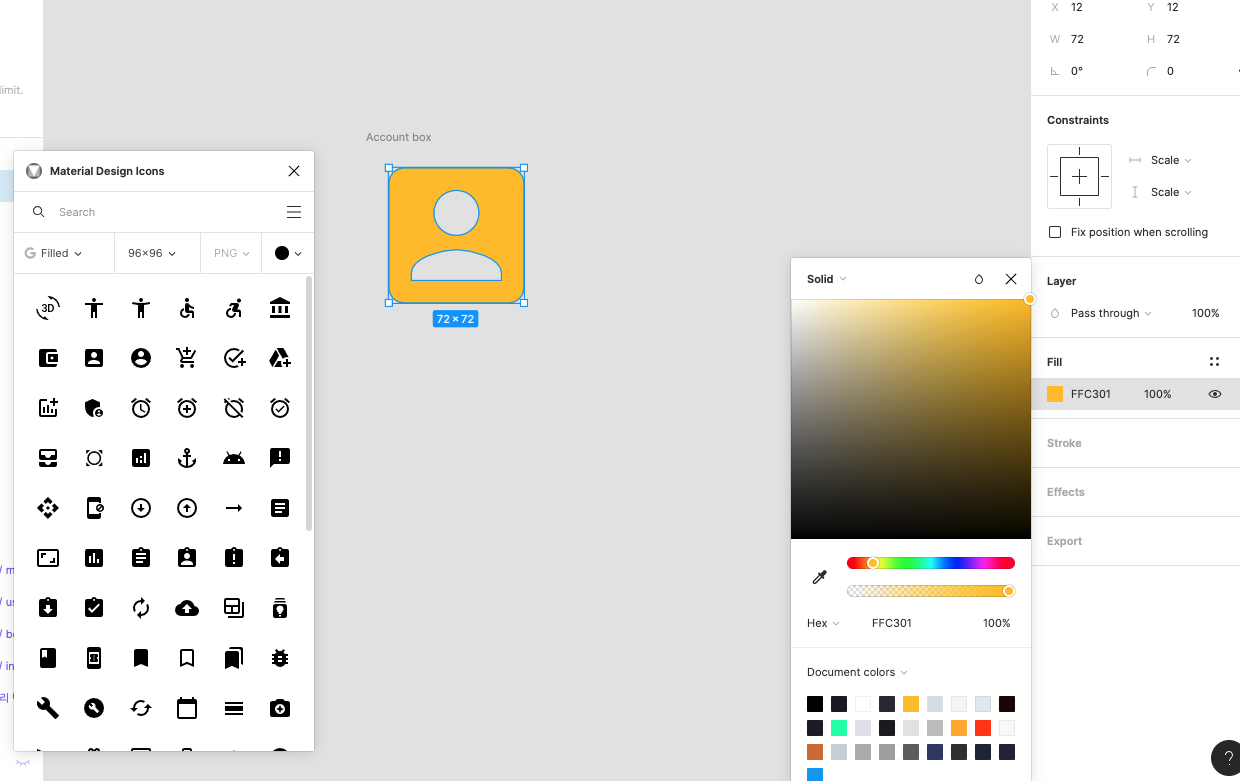Edit the Hex value FFC301 in picker
This screenshot has height=781, width=1240.
tap(892, 623)
